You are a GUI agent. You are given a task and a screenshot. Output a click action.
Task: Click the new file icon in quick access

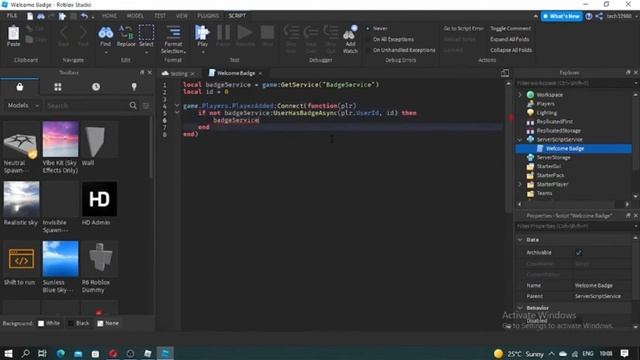point(30,16)
